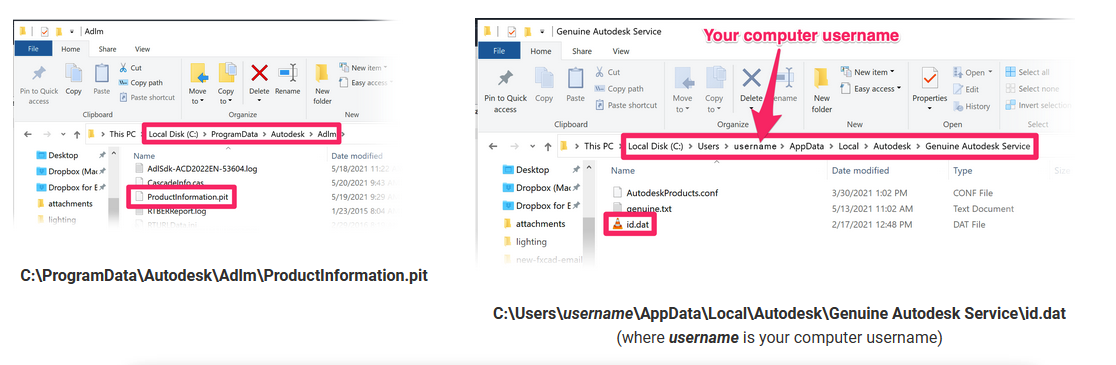The image size is (1116, 365).
Task: Switch to Share tab in Genuine Autodesk Service window
Action: tap(582, 51)
